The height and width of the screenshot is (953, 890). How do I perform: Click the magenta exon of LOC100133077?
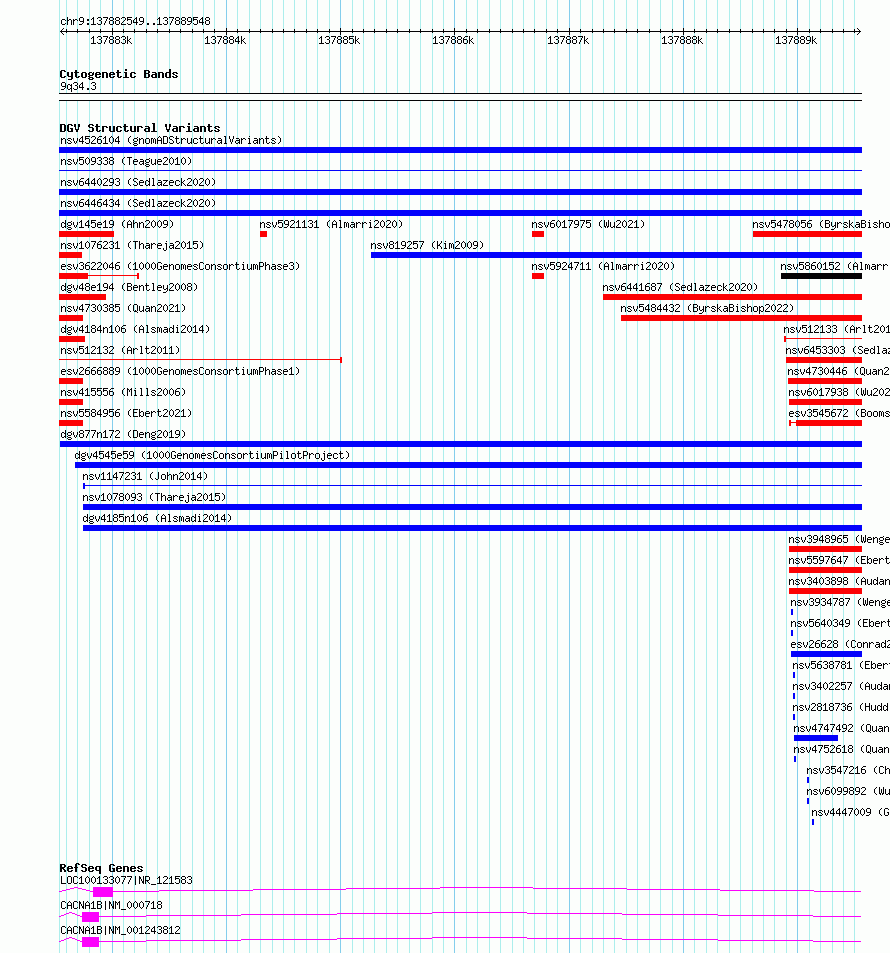tap(103, 892)
